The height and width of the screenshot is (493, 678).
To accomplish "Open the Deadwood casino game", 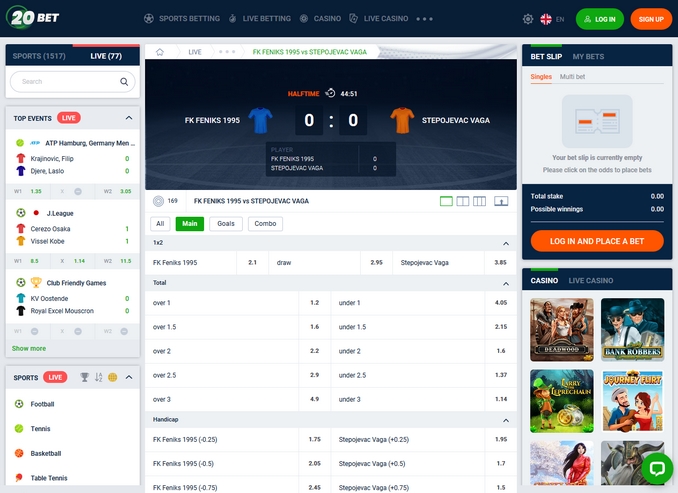I will (562, 330).
